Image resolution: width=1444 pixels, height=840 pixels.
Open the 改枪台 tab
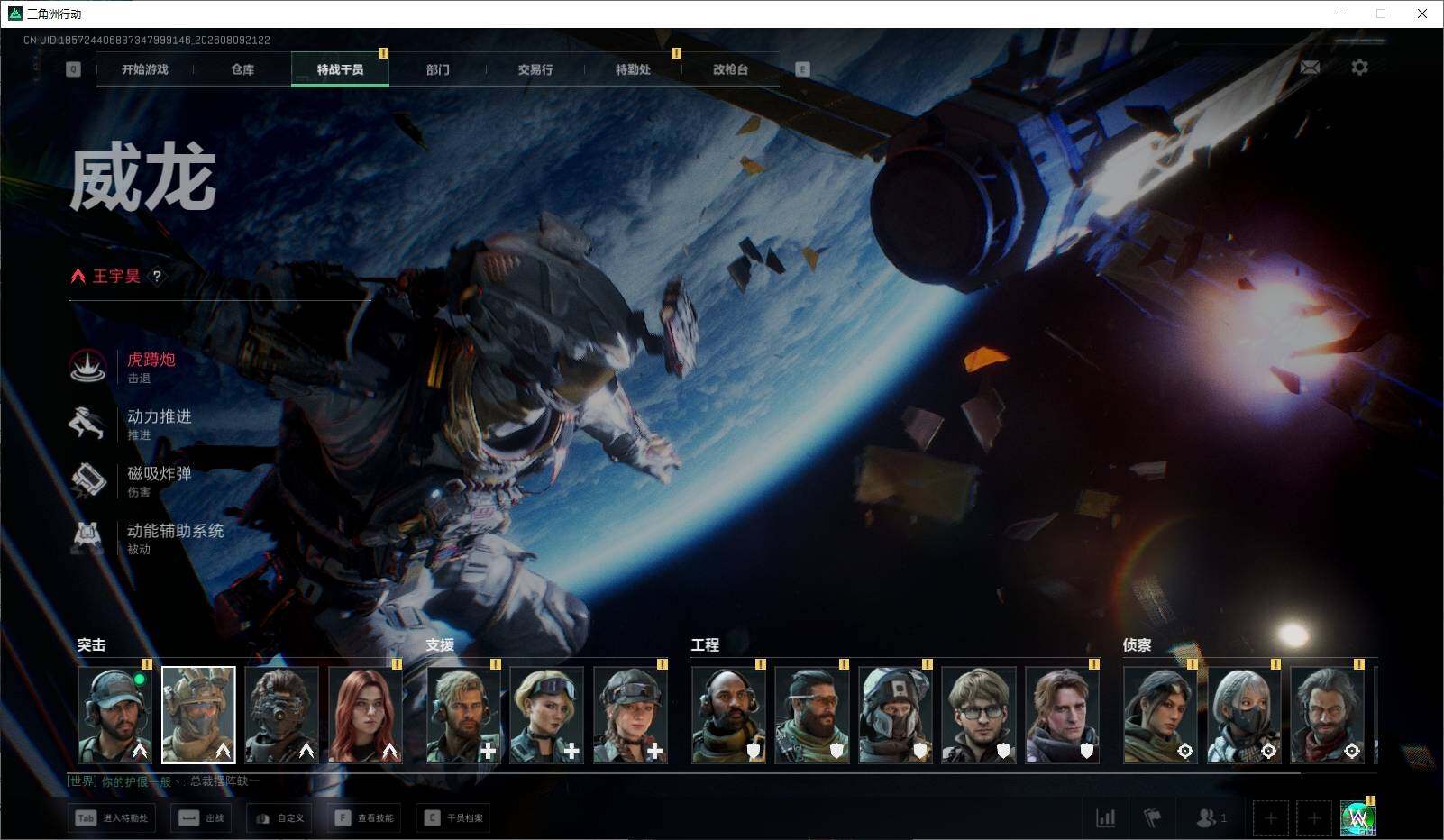coord(730,69)
